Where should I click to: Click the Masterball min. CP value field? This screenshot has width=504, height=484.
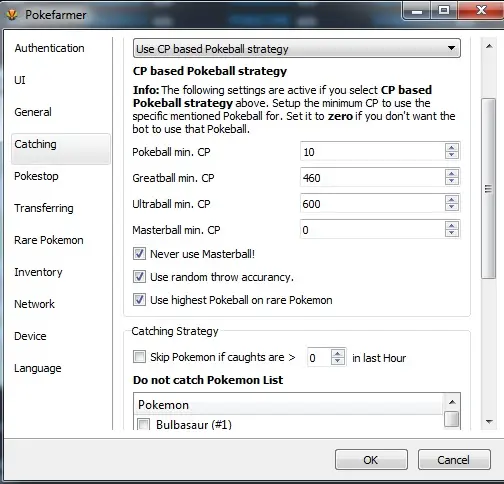[x=372, y=230]
